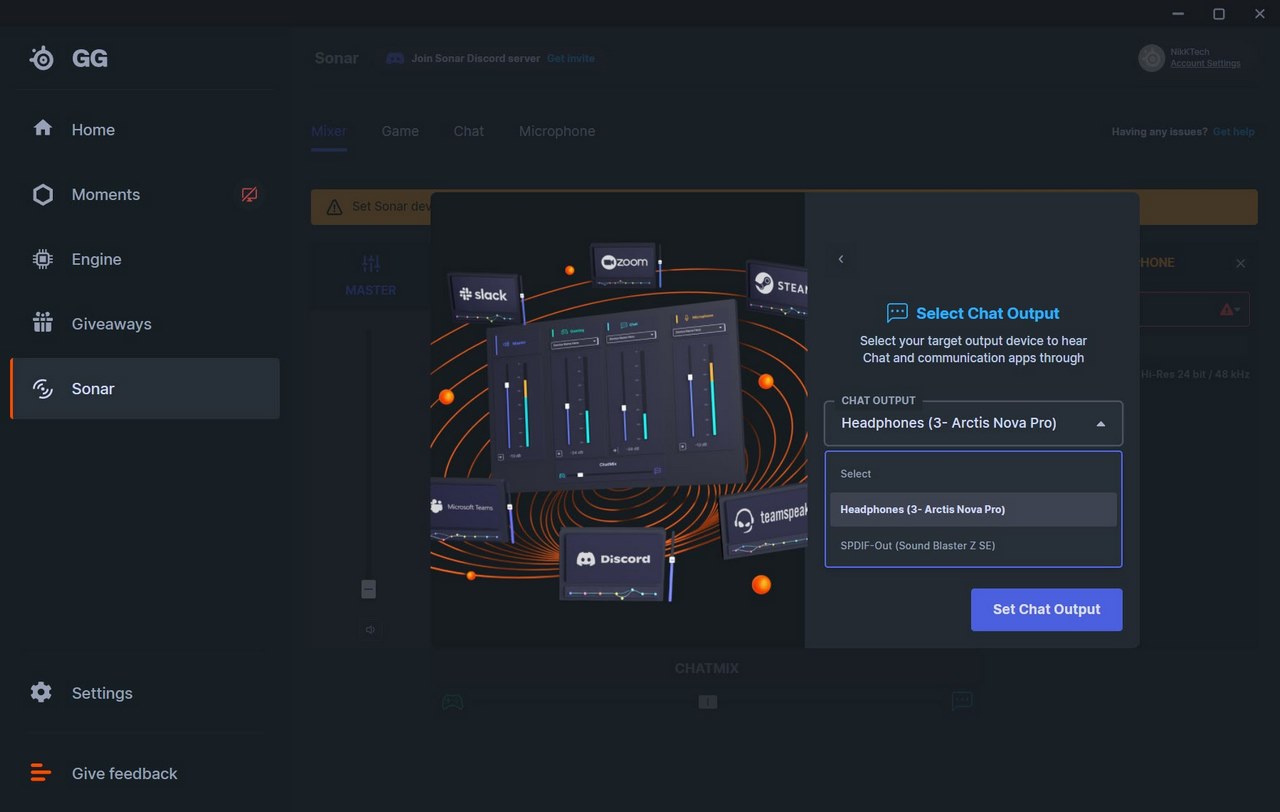The image size is (1280, 812).
Task: Click the Set Chat Output button
Action: [1046, 609]
